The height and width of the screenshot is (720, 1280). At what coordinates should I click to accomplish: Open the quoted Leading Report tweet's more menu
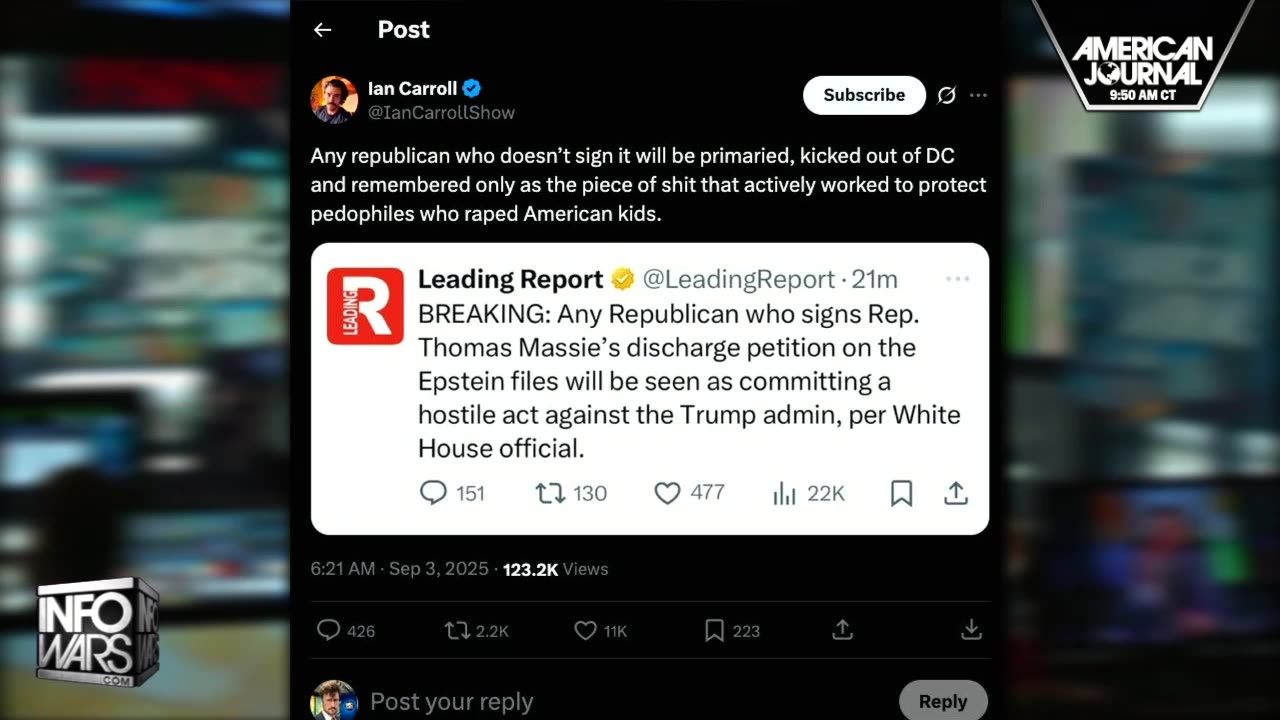pyautogui.click(x=958, y=279)
